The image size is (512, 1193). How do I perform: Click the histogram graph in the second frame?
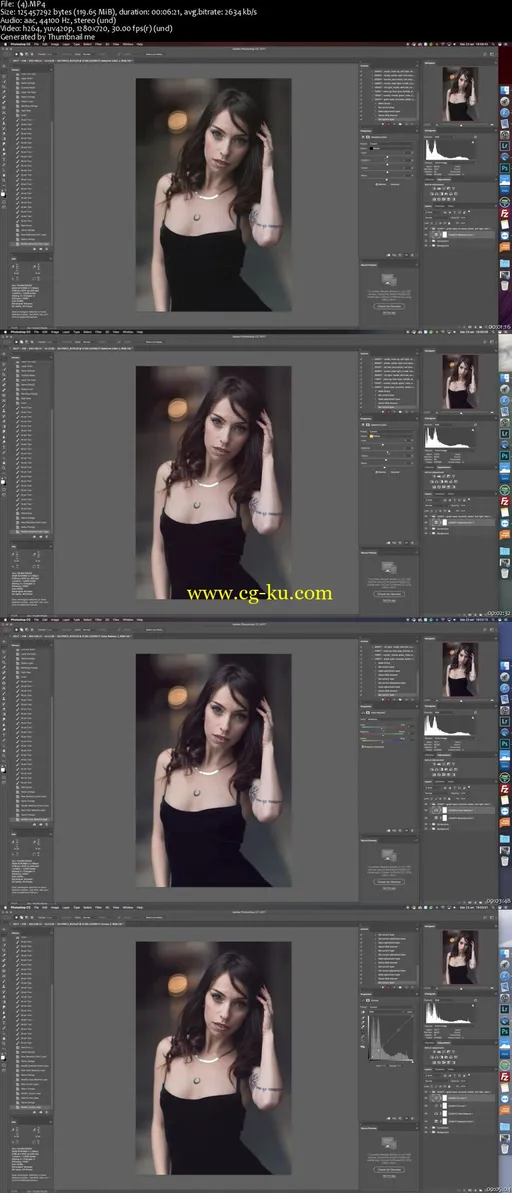(449, 436)
